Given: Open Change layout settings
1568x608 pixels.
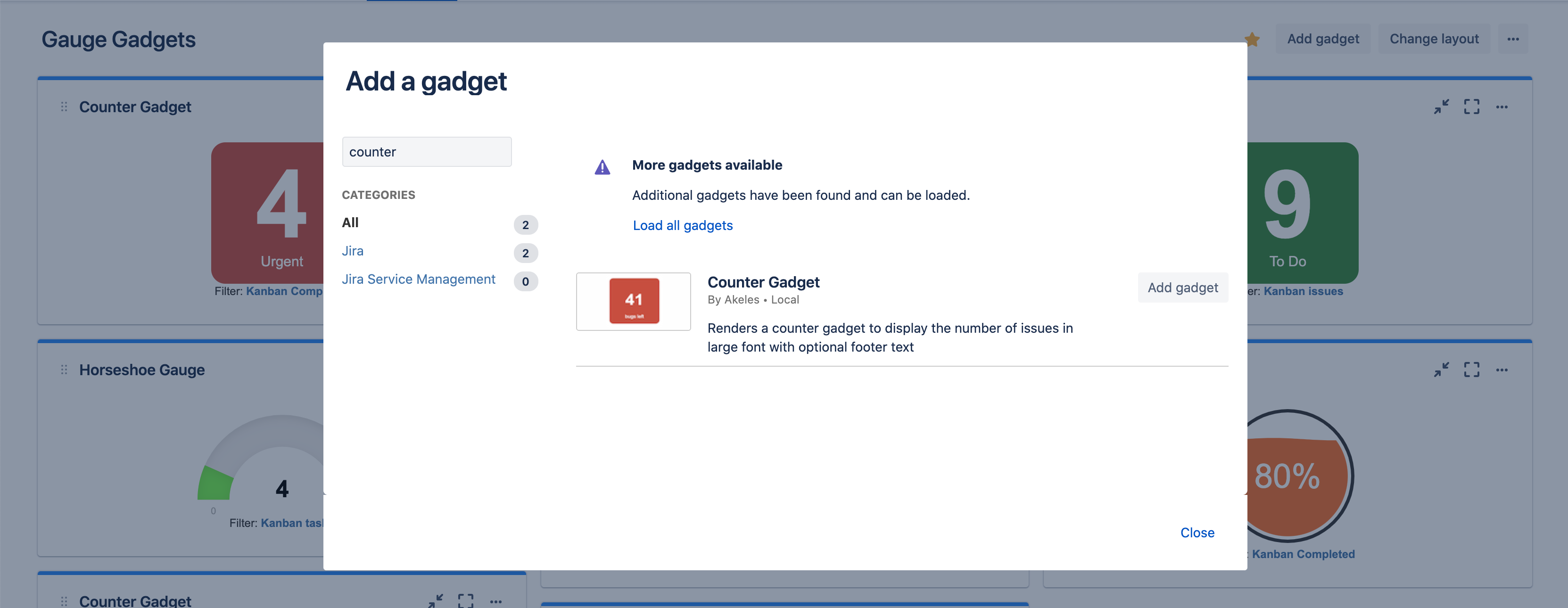Looking at the screenshot, I should pyautogui.click(x=1434, y=38).
